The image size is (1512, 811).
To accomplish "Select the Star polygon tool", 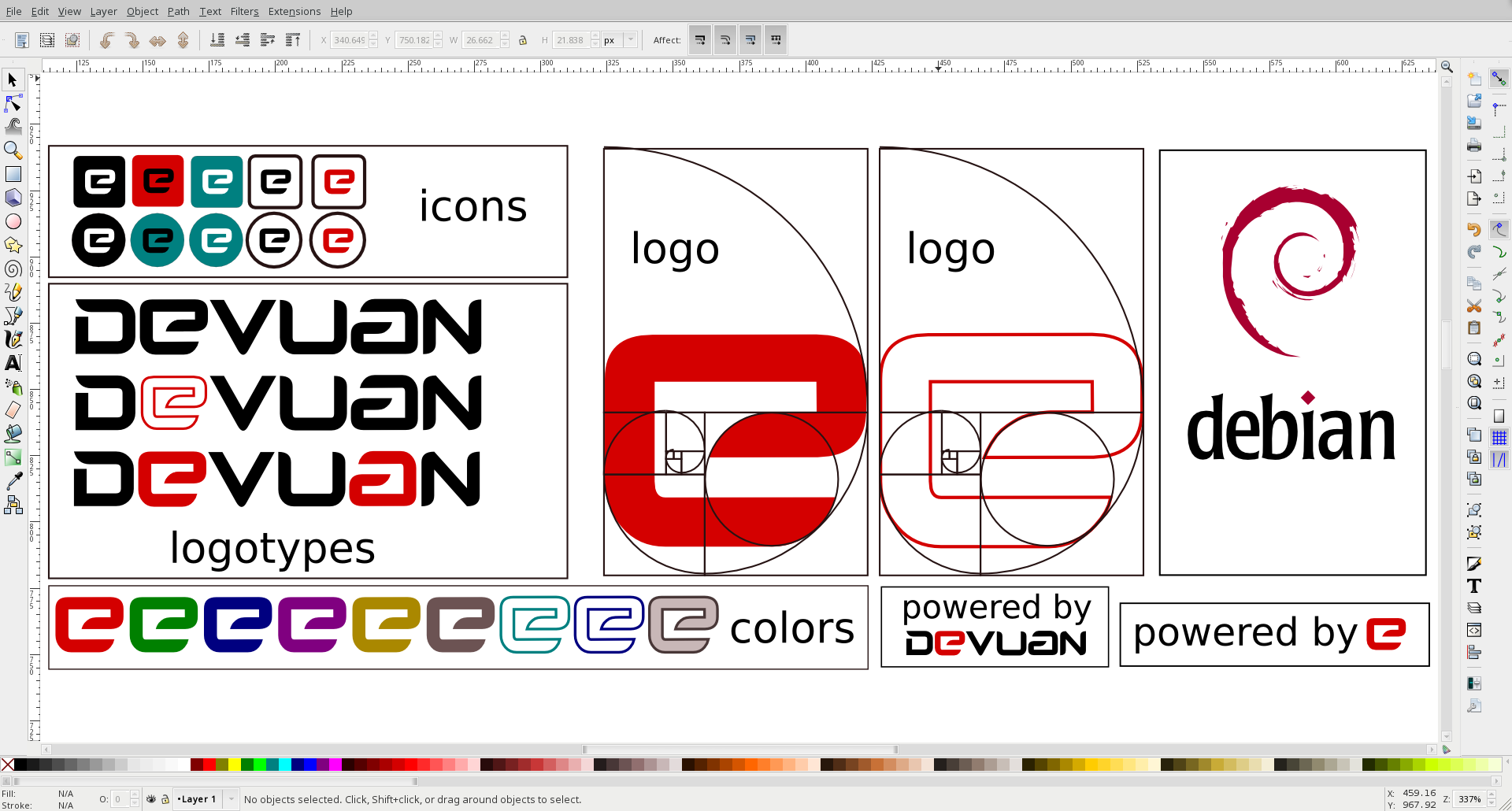I will click(x=13, y=245).
